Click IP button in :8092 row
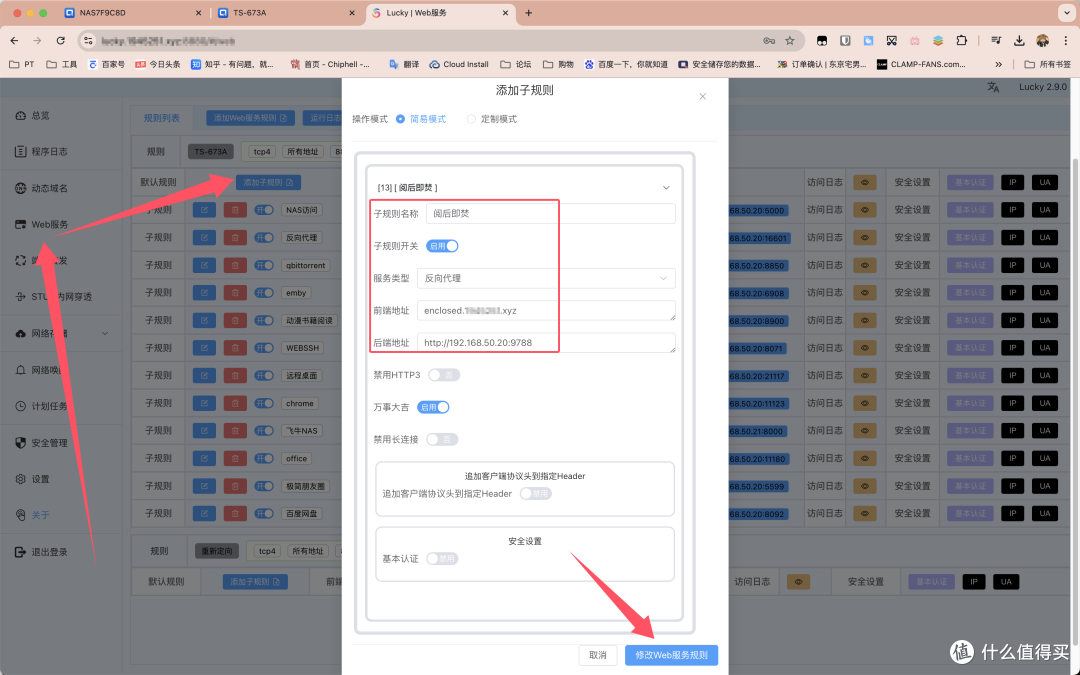 pyautogui.click(x=1012, y=513)
